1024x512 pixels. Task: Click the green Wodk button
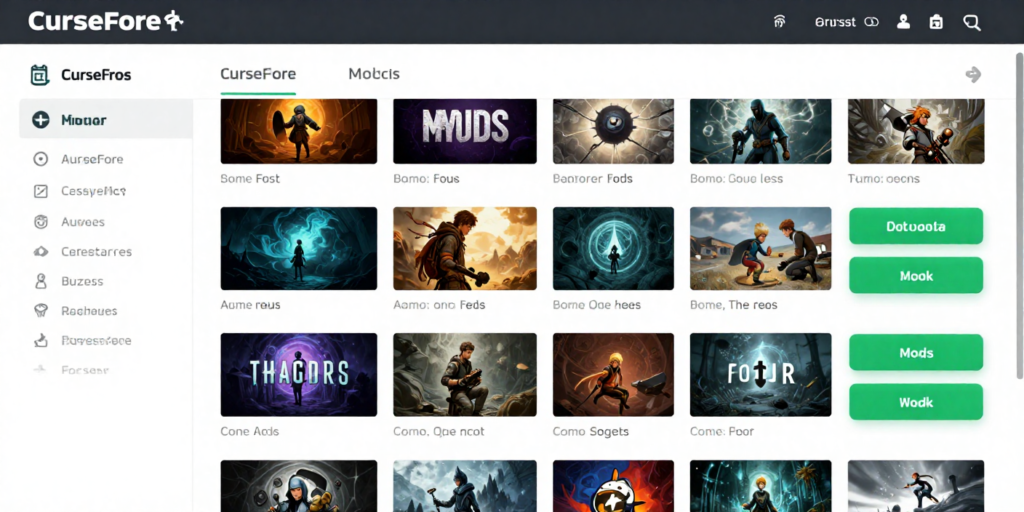[x=916, y=402]
